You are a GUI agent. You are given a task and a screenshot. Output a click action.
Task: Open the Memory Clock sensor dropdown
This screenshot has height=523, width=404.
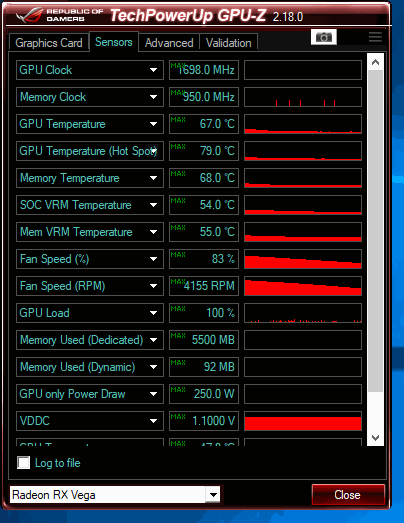click(x=153, y=97)
